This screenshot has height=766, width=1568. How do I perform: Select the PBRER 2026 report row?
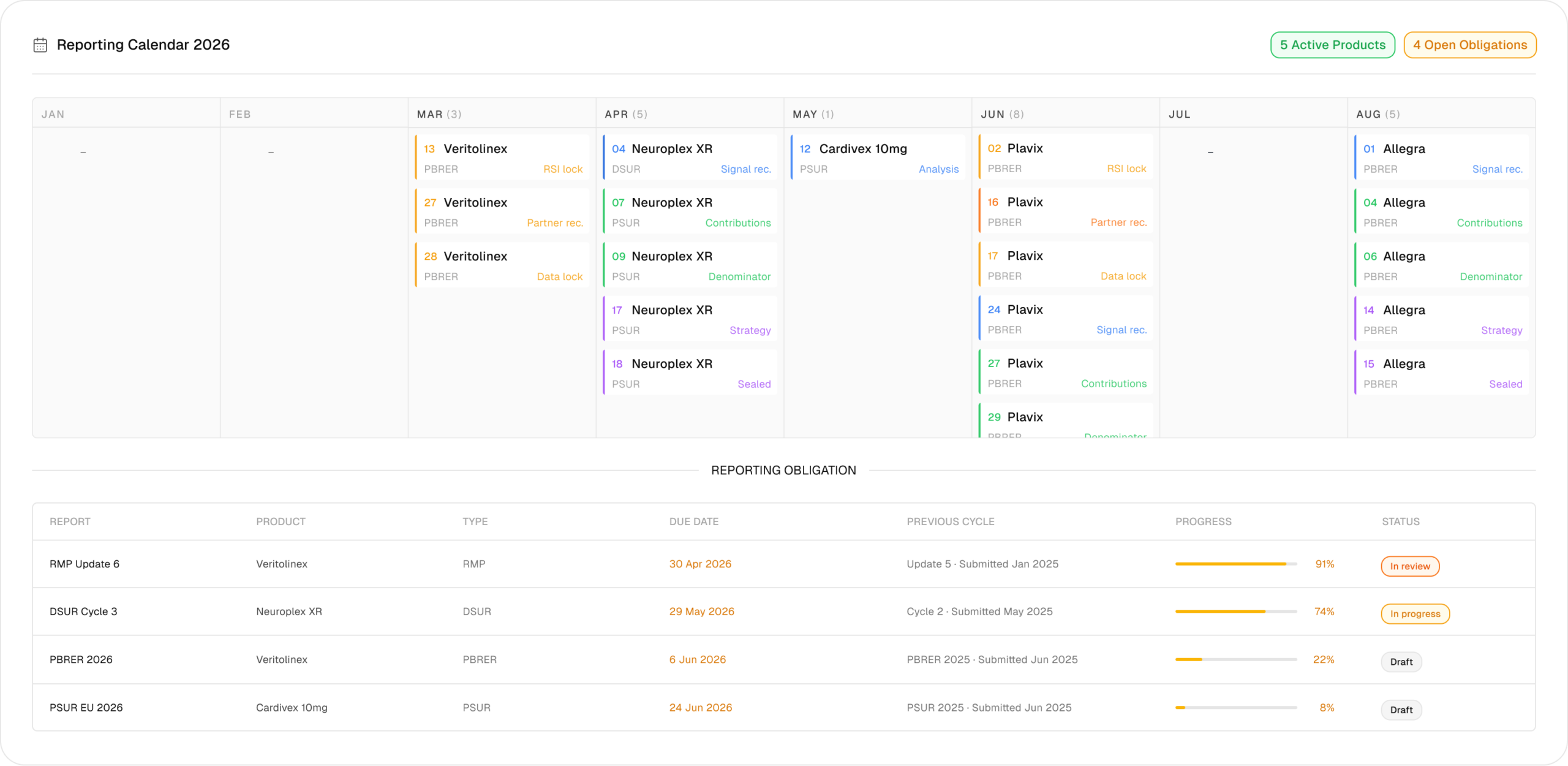(x=783, y=659)
